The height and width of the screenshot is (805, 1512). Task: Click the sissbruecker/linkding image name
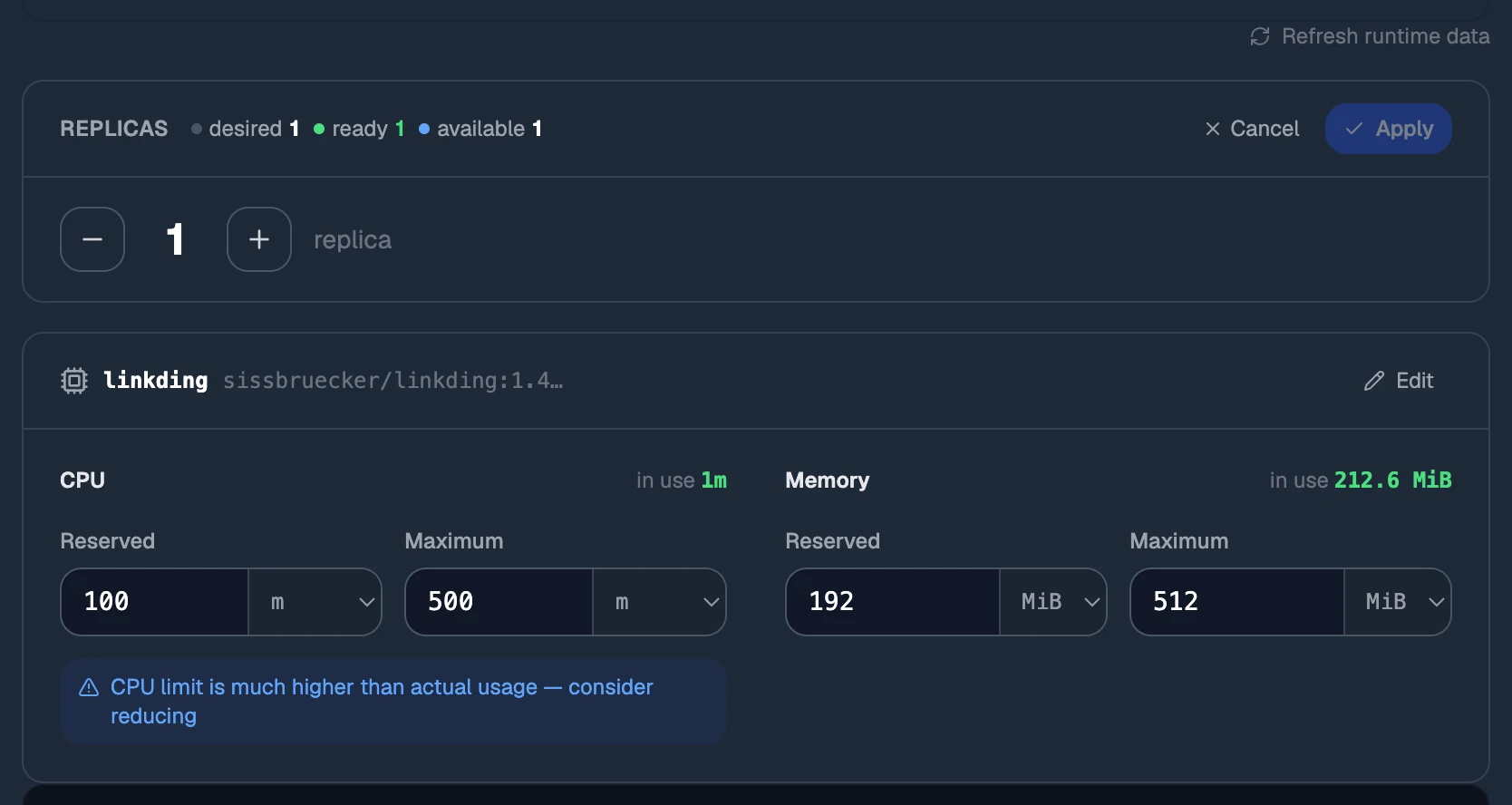(393, 381)
